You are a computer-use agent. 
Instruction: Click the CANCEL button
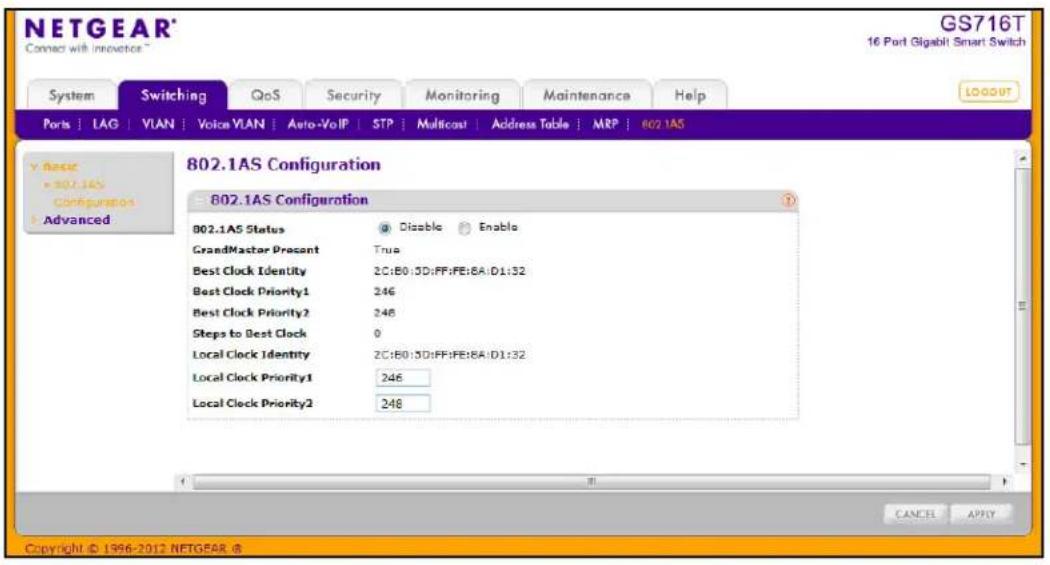click(x=915, y=514)
